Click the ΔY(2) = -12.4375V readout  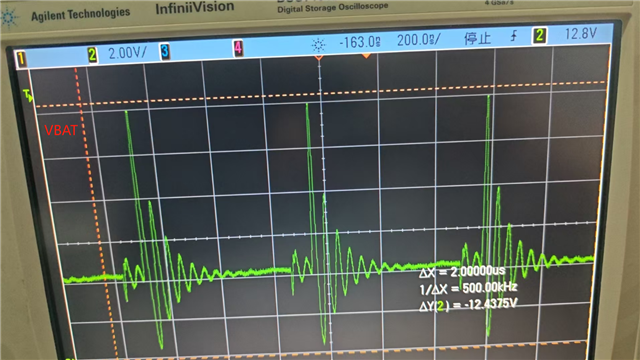click(468, 304)
